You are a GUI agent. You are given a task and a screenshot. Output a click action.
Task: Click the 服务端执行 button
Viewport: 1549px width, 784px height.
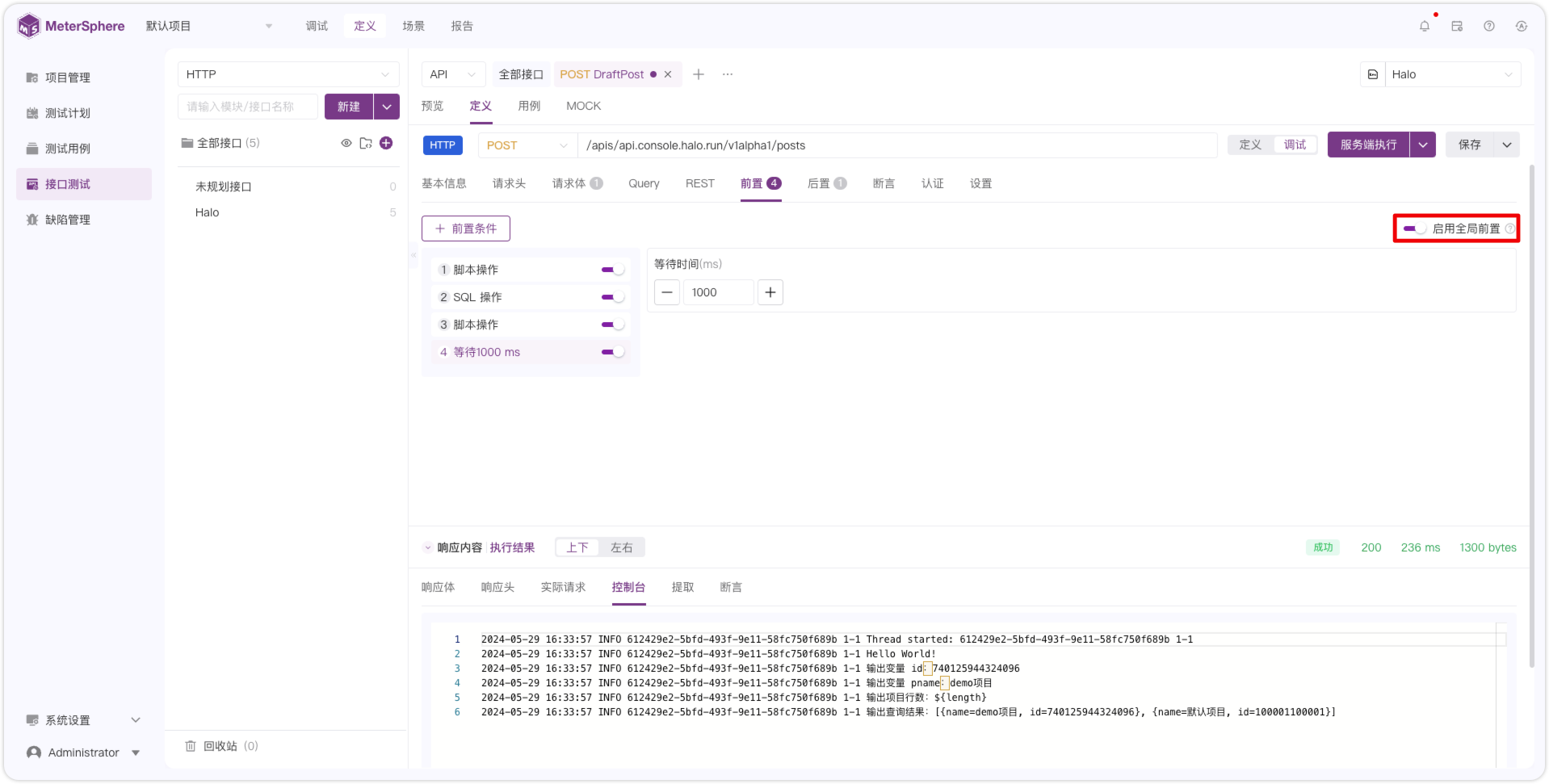(x=1369, y=145)
